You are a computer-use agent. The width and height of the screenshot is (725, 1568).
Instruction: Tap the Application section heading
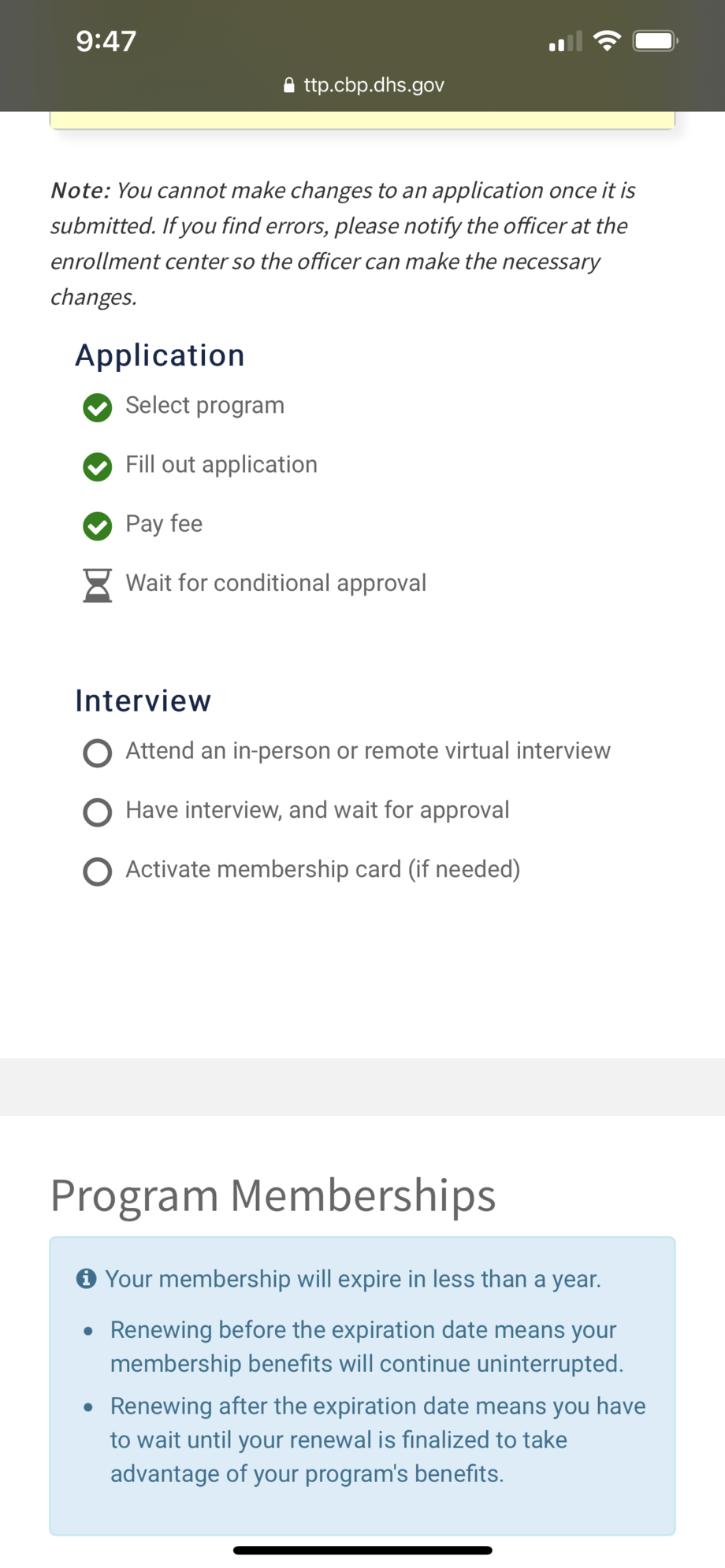[160, 355]
